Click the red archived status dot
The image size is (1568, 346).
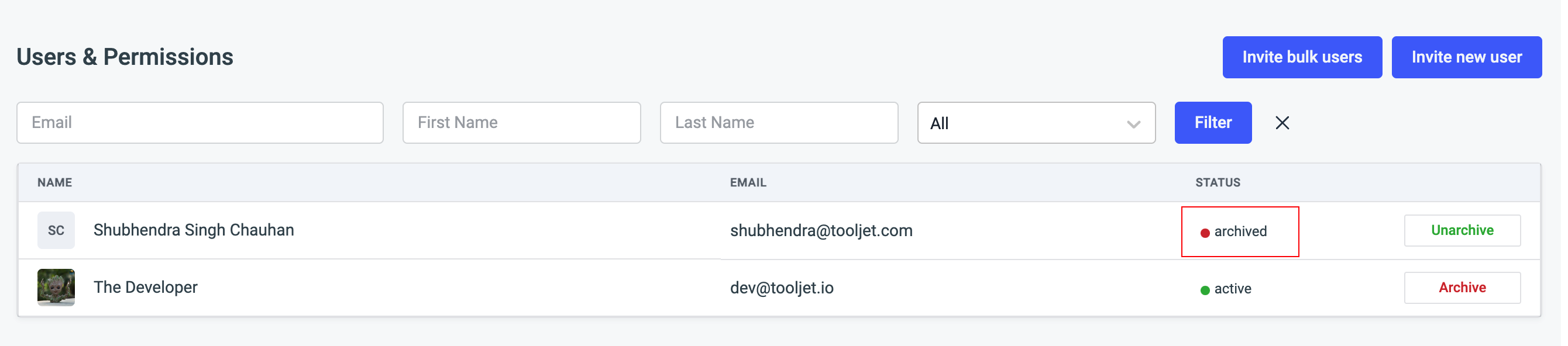click(1205, 233)
